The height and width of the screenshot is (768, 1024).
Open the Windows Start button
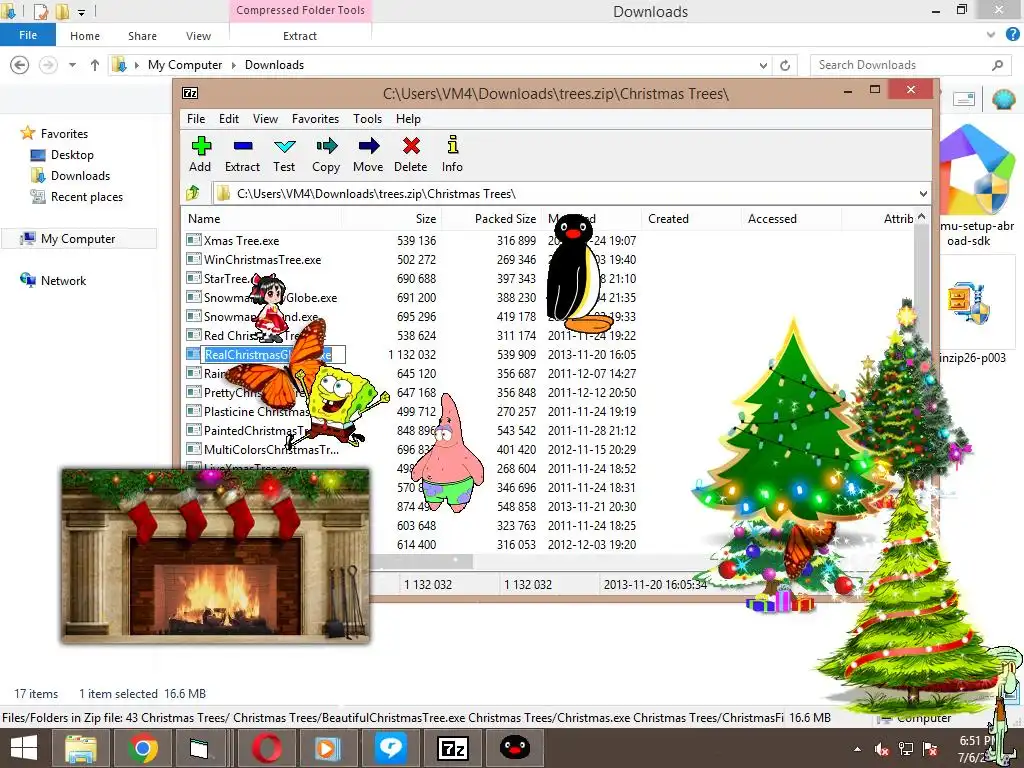[x=24, y=748]
